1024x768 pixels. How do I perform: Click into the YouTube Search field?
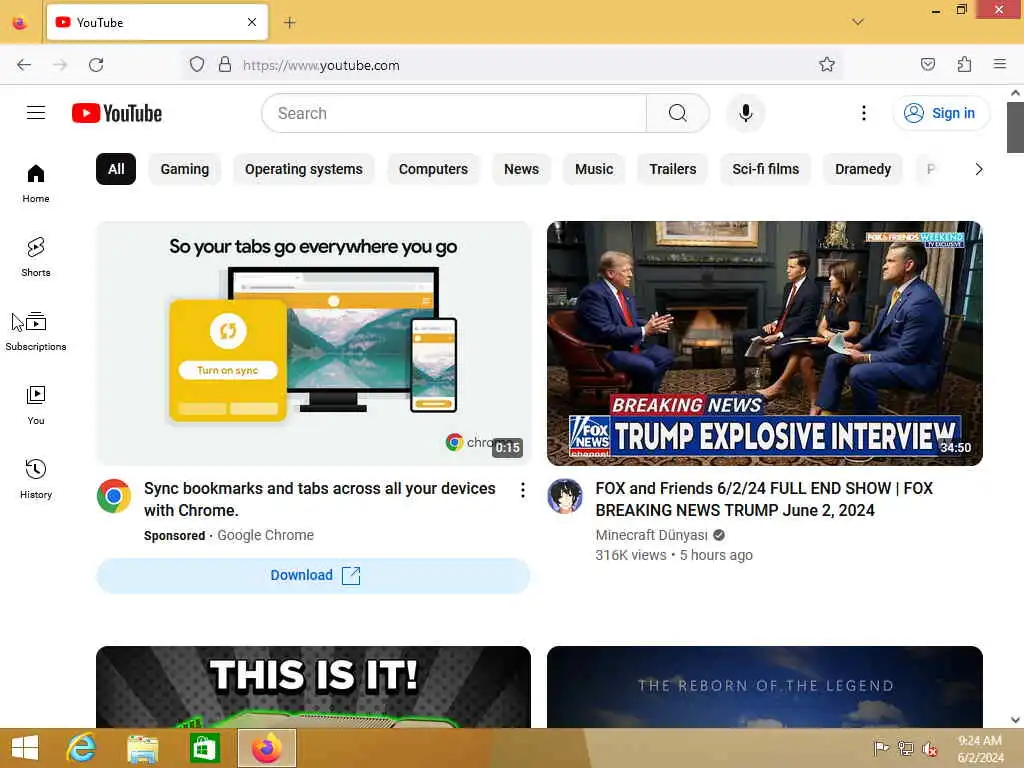coord(454,113)
